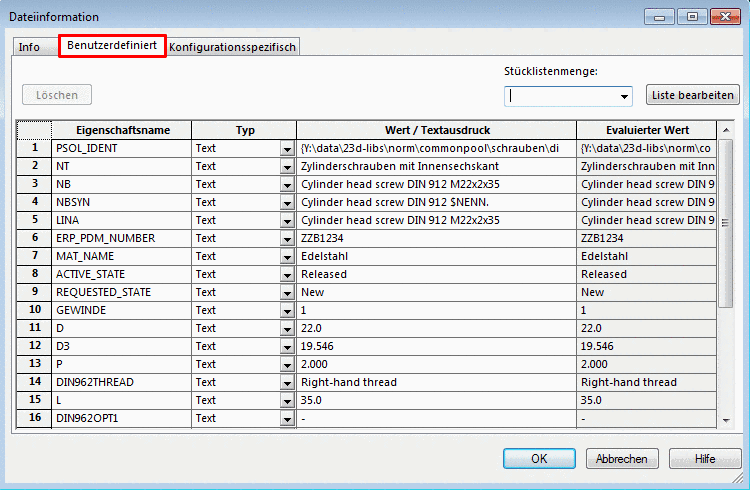Image resolution: width=750 pixels, height=490 pixels.
Task: Open Typ dropdown for ACTIVE_STATE row
Action: (x=287, y=275)
